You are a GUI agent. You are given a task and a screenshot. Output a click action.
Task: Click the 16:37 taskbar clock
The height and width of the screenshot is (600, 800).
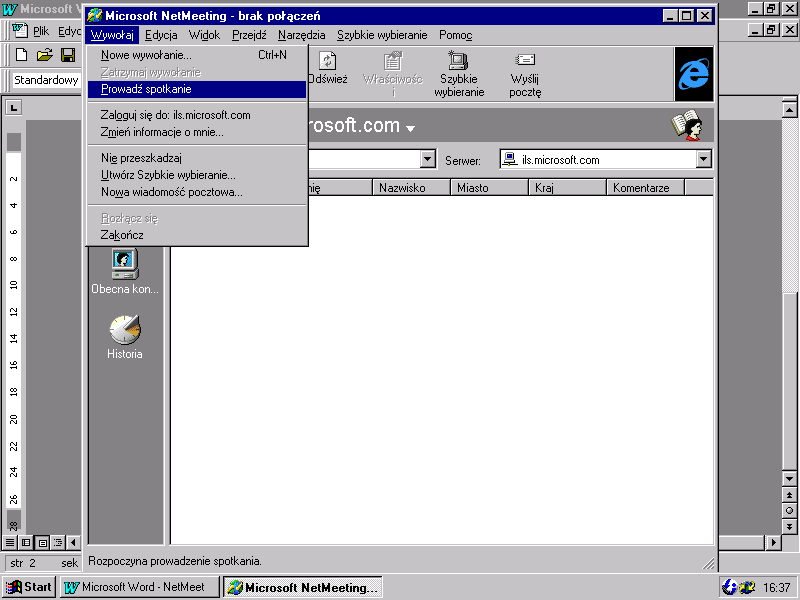pos(777,588)
